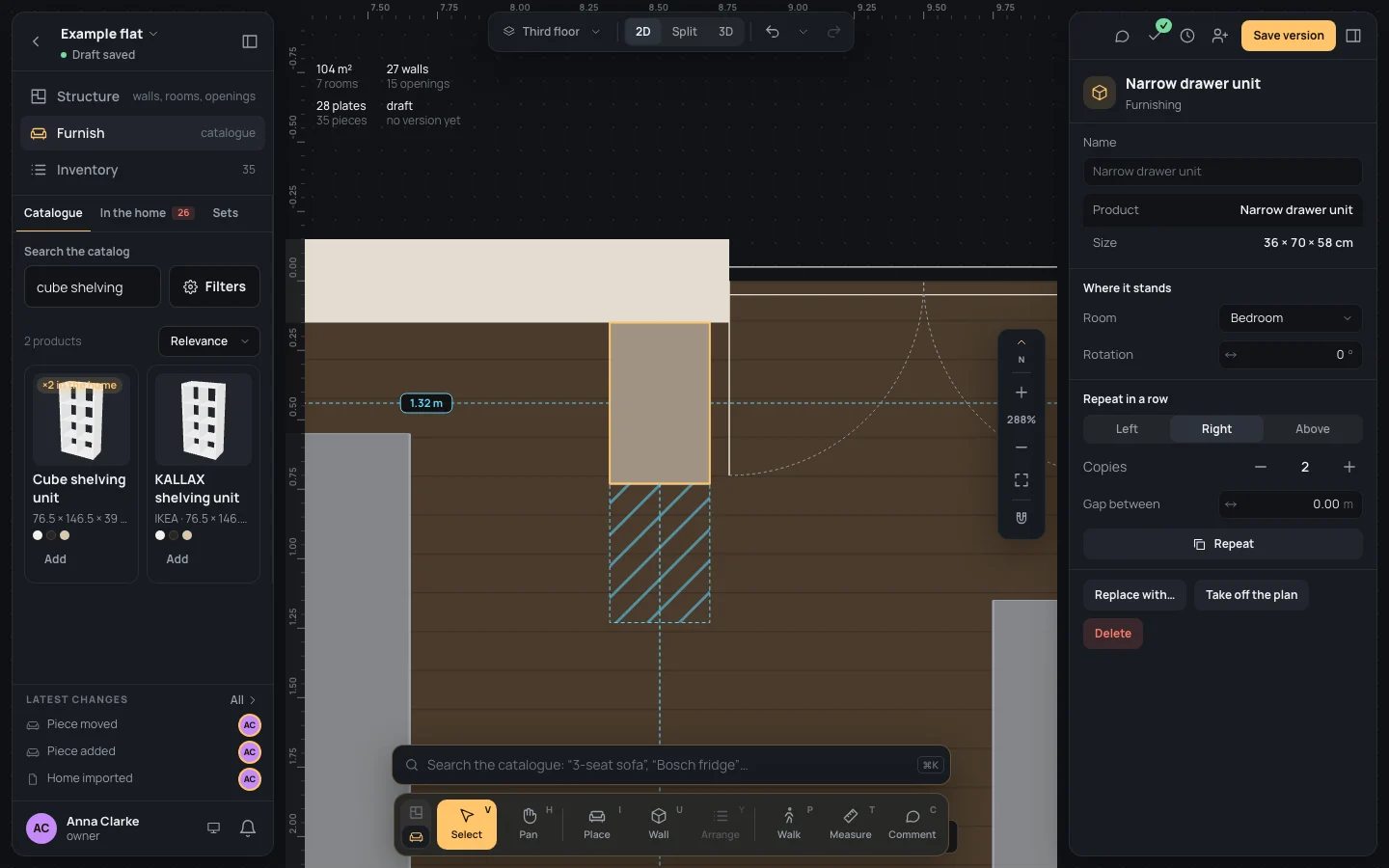The image size is (1389, 868).
Task: Delete the Narrow drawer unit
Action: (1113, 634)
